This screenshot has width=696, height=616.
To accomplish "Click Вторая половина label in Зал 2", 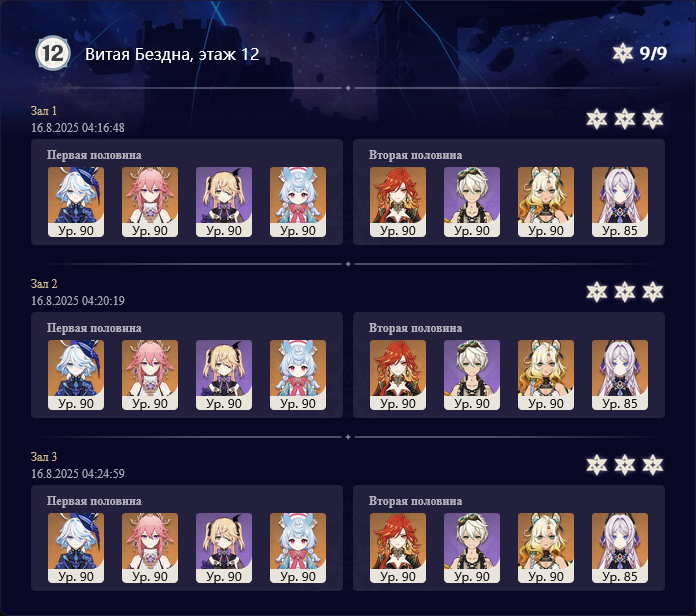I will click(x=415, y=328).
